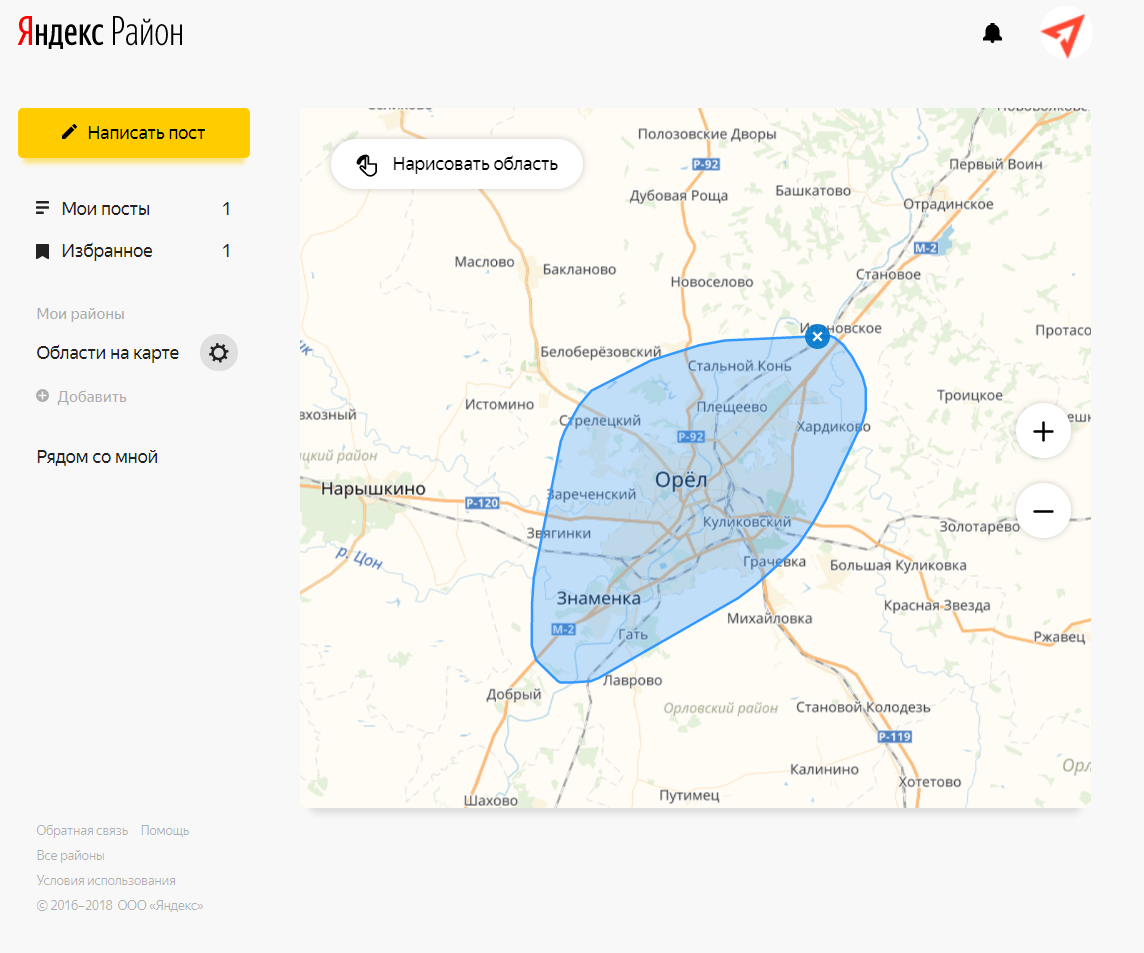Click Добавить to add district

pyautogui.click(x=82, y=397)
